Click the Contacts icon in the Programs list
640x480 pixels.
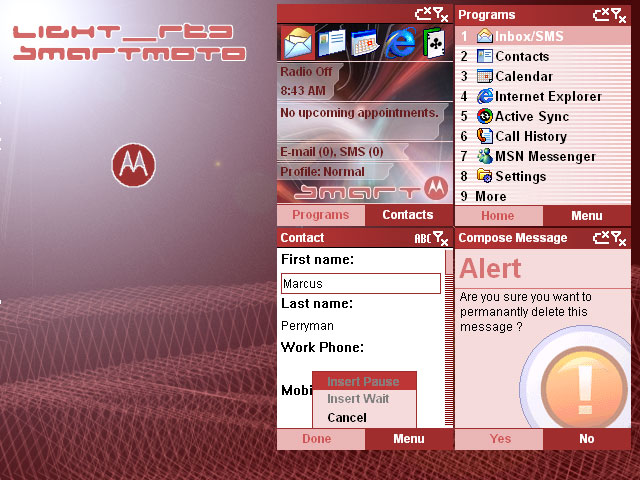tap(484, 56)
